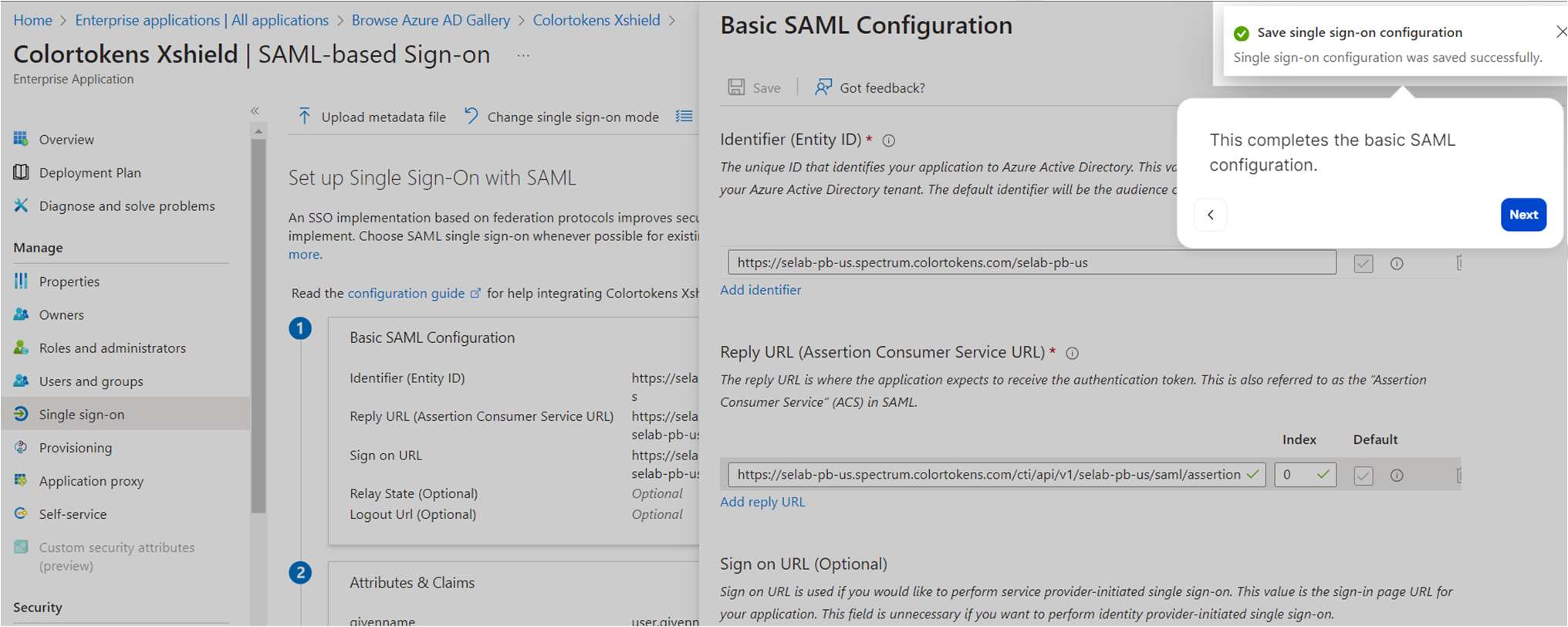Click info icon next to Identifier (Entity ID)
This screenshot has height=627, width=1568.
[889, 141]
